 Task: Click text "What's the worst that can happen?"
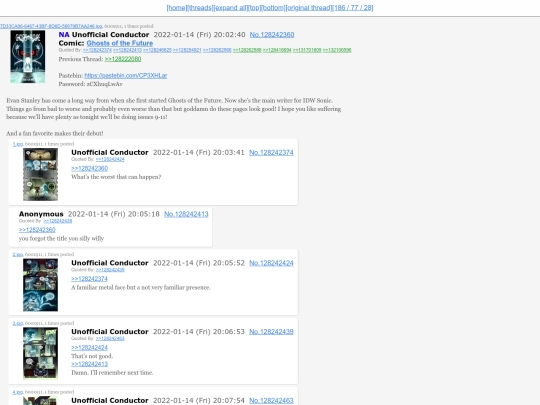[116, 177]
